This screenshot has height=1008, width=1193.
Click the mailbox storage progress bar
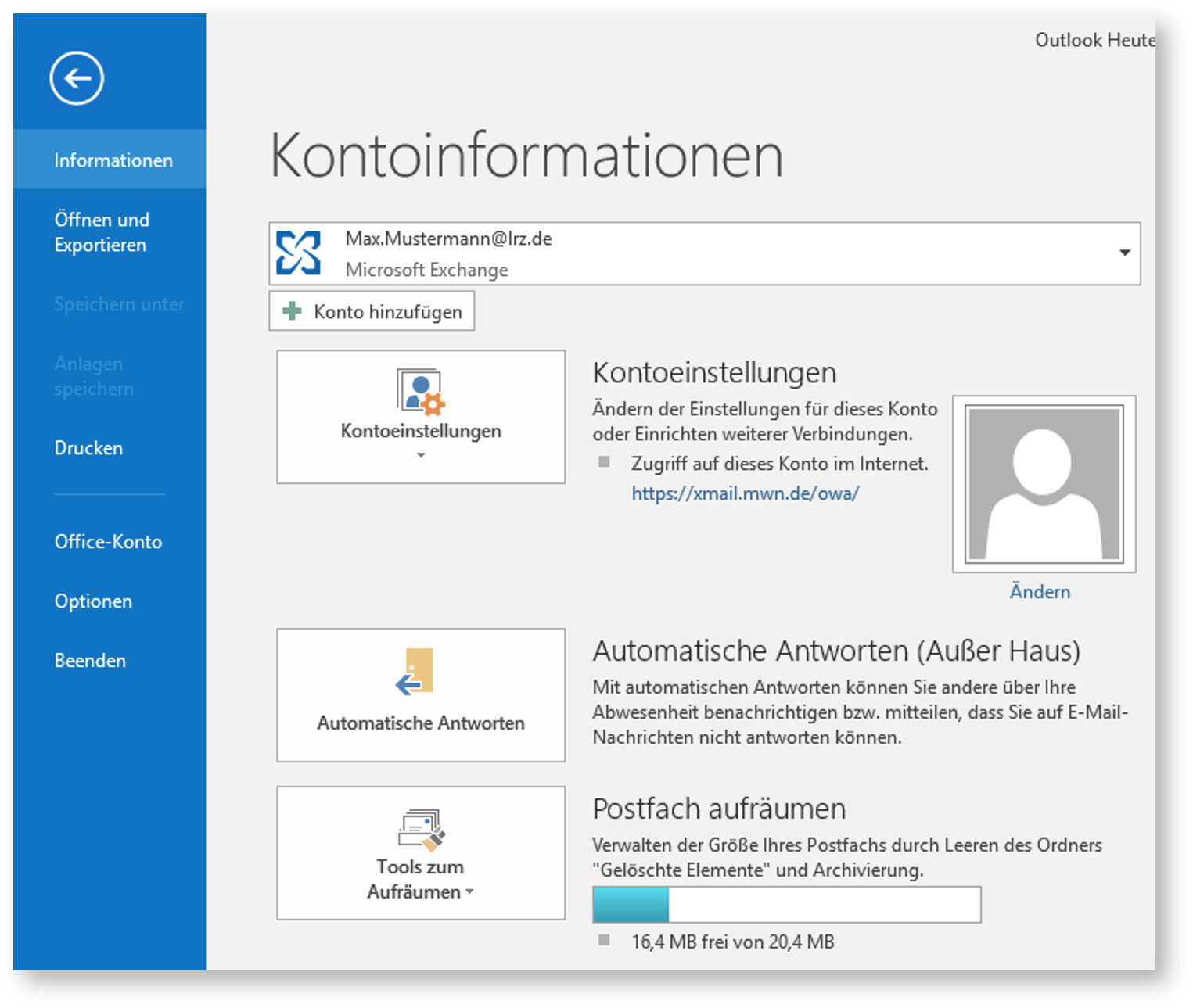(786, 904)
